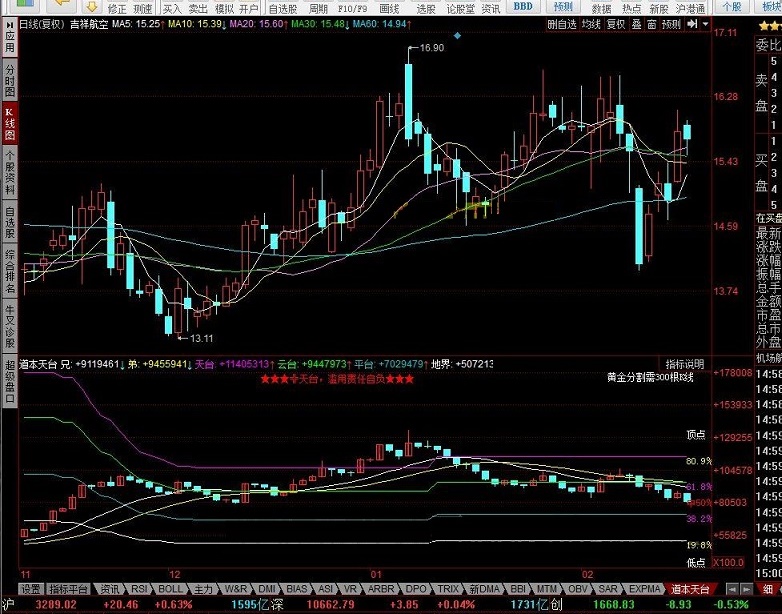782x614 pixels.
Task: Click 删自选 to remove from watchlist
Action: [x=562, y=24]
